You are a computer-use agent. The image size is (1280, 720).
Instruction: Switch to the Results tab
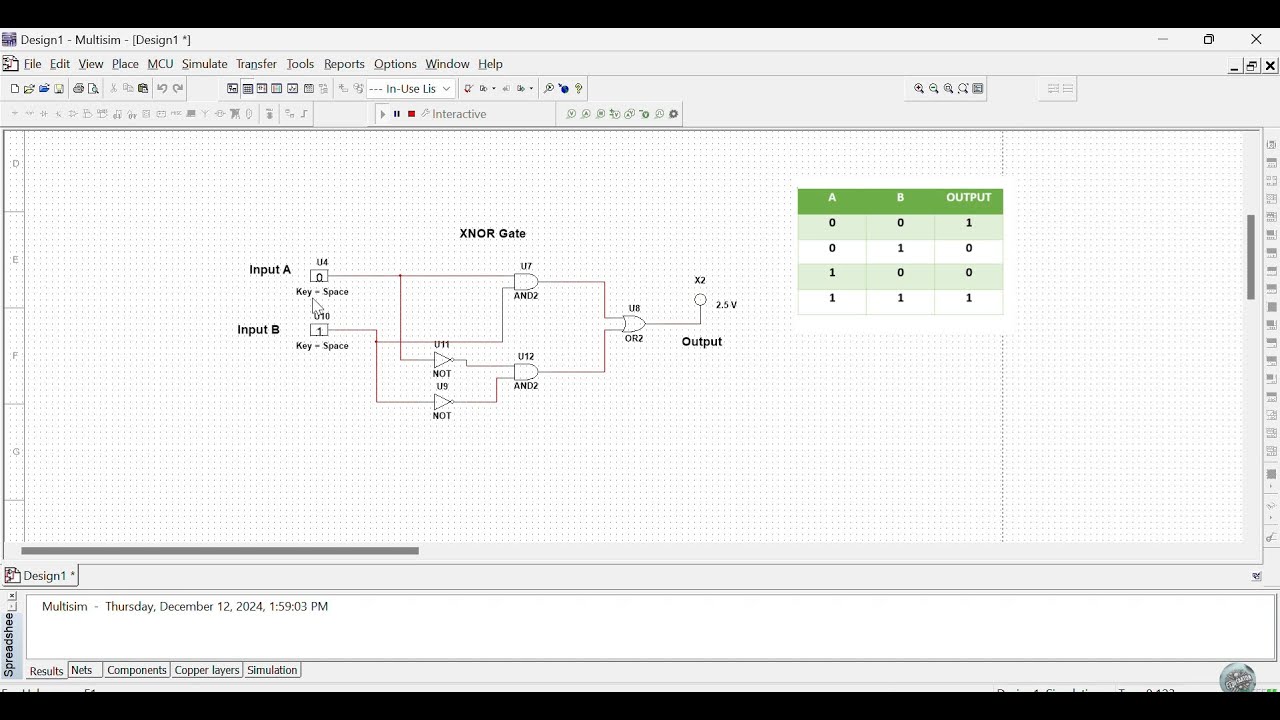pos(46,672)
